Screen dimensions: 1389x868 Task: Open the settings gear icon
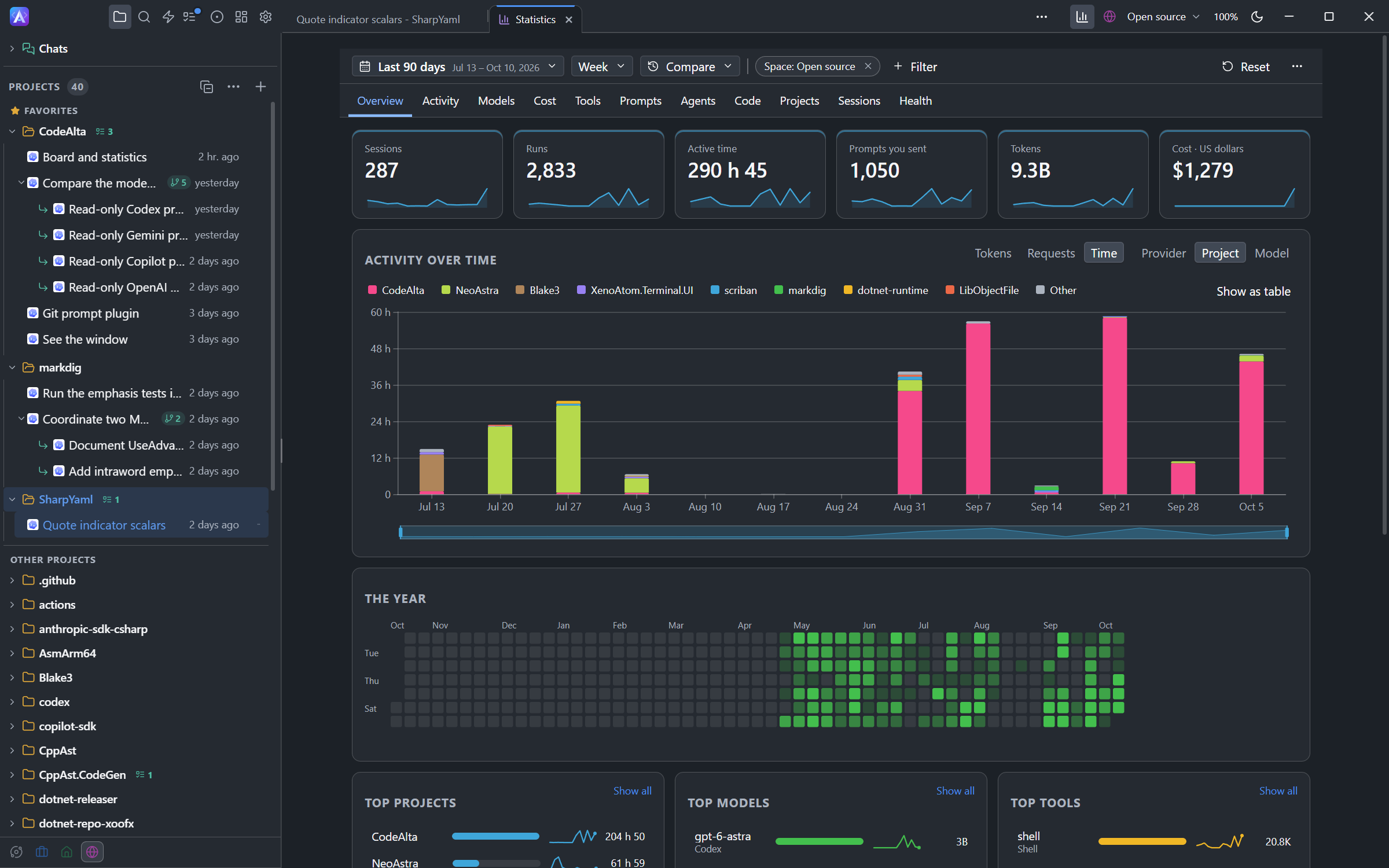pyautogui.click(x=266, y=17)
